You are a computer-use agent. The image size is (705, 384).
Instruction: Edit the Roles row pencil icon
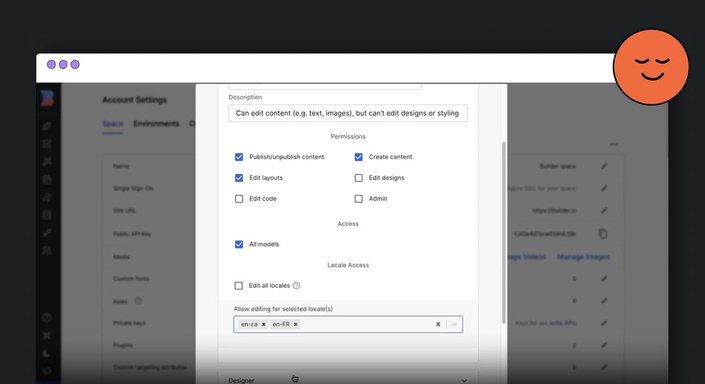pyautogui.click(x=604, y=301)
